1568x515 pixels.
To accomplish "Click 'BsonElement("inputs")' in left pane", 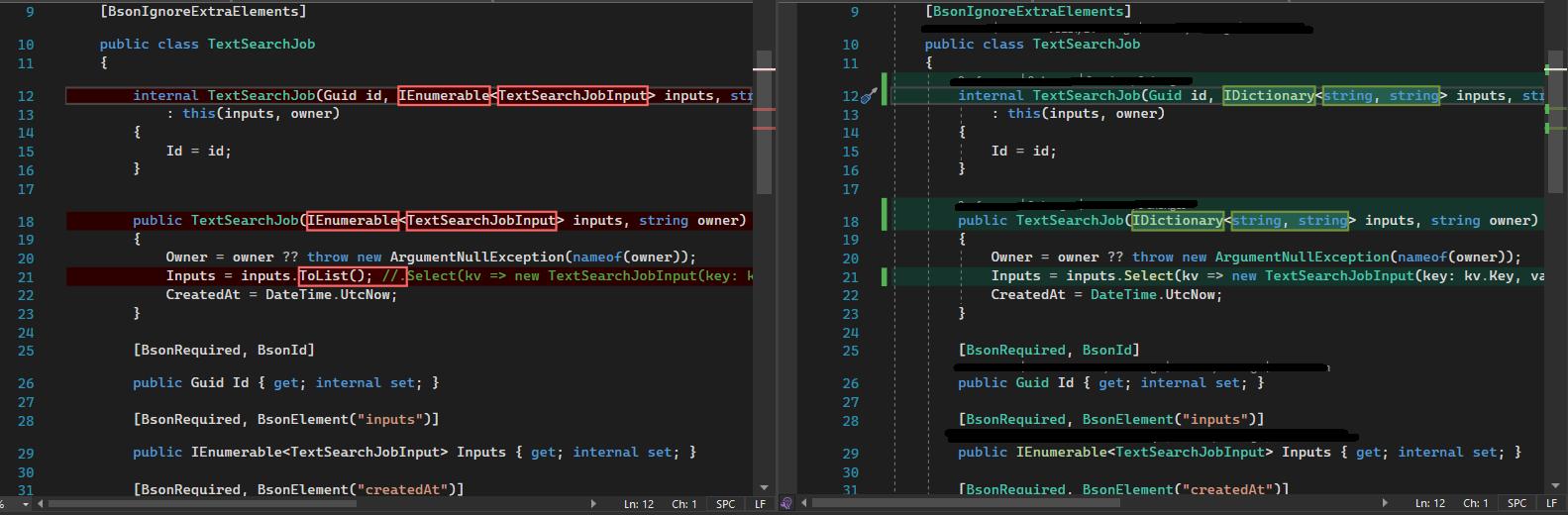I will 344,420.
